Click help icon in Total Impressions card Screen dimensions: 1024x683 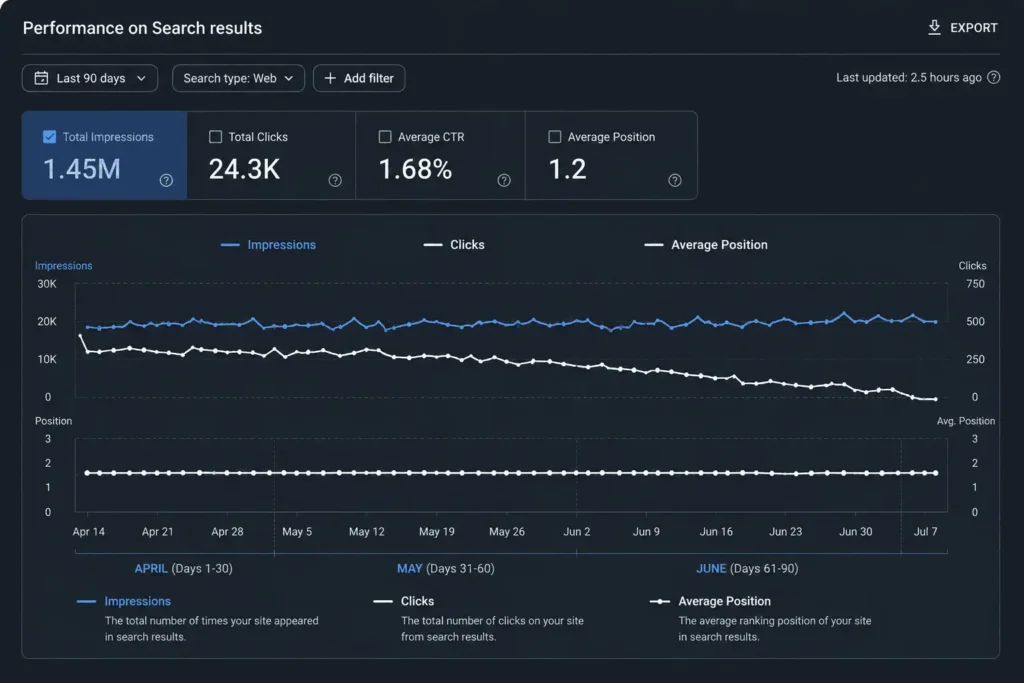(167, 180)
